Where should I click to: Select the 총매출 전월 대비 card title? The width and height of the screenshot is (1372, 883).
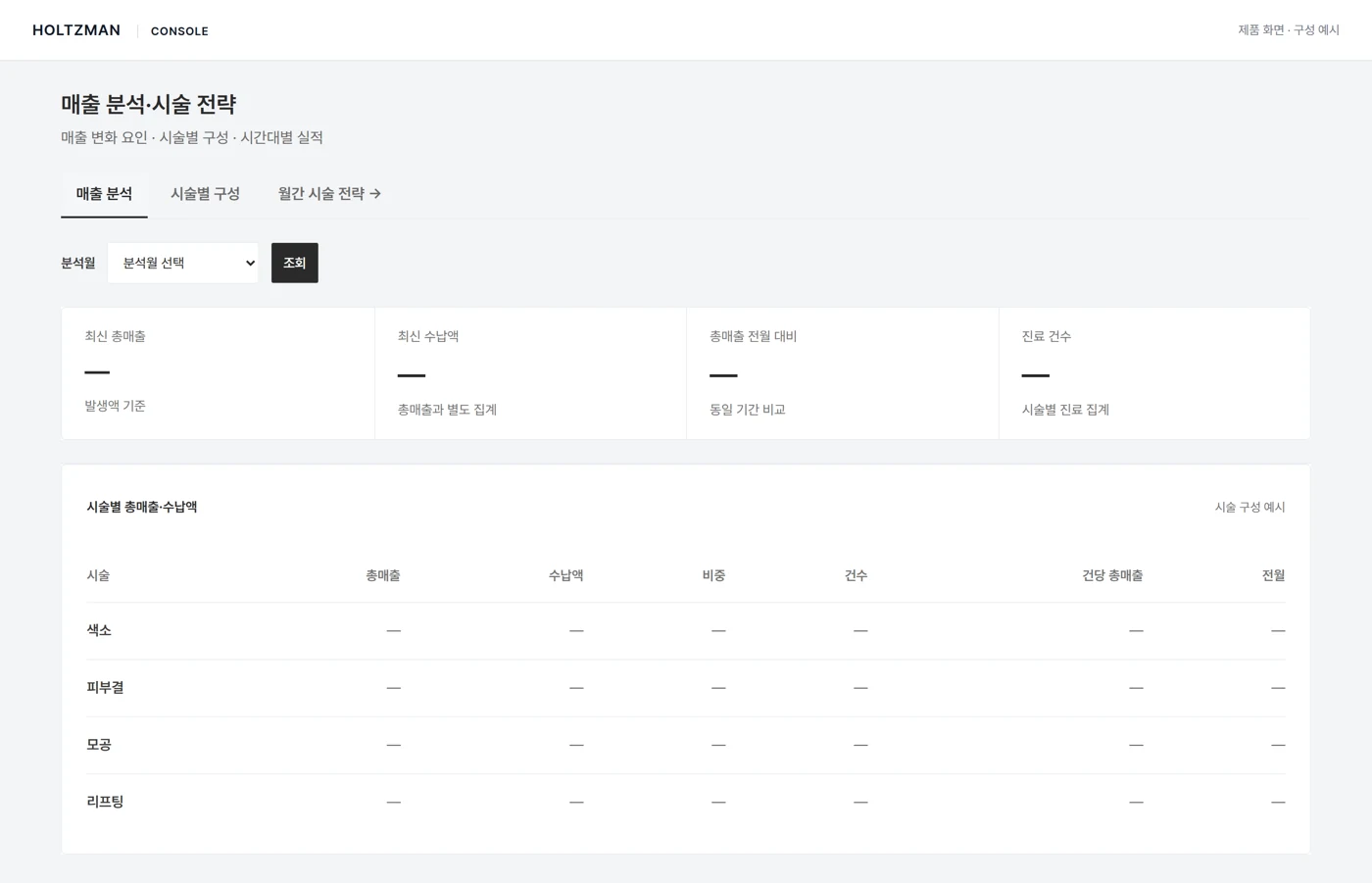(x=753, y=336)
